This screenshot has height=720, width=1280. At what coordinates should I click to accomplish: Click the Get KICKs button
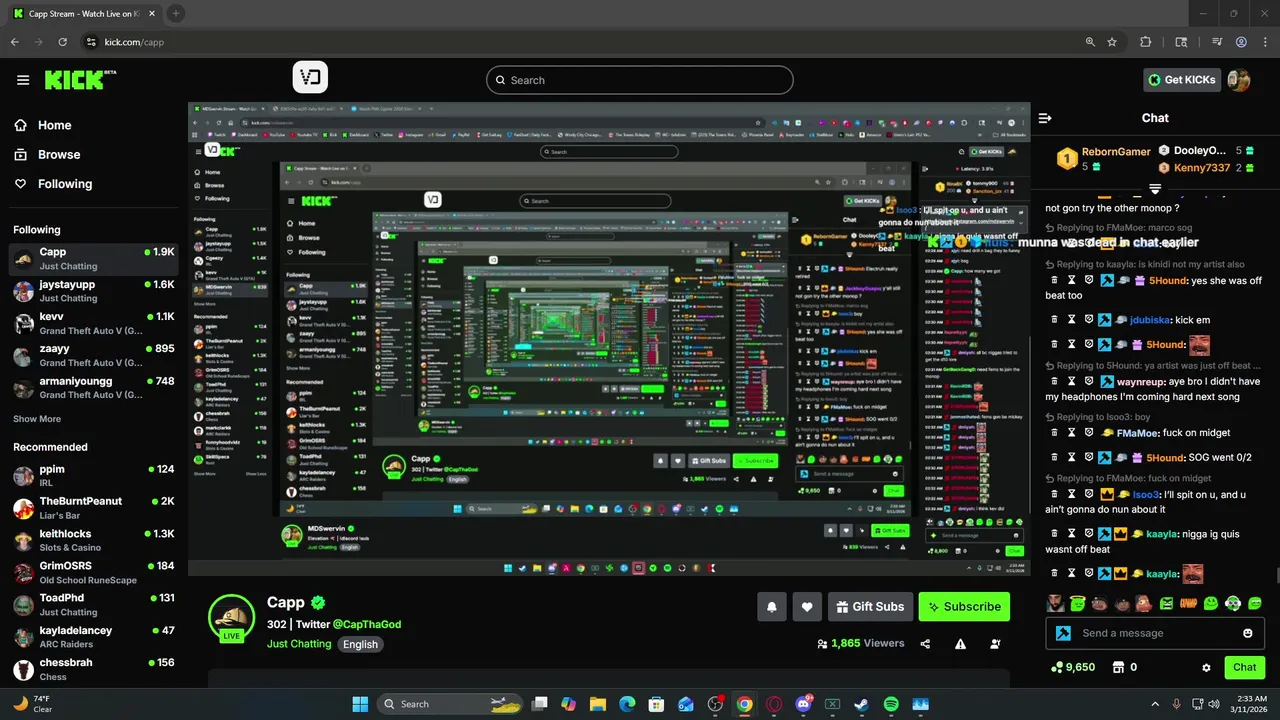point(1182,80)
